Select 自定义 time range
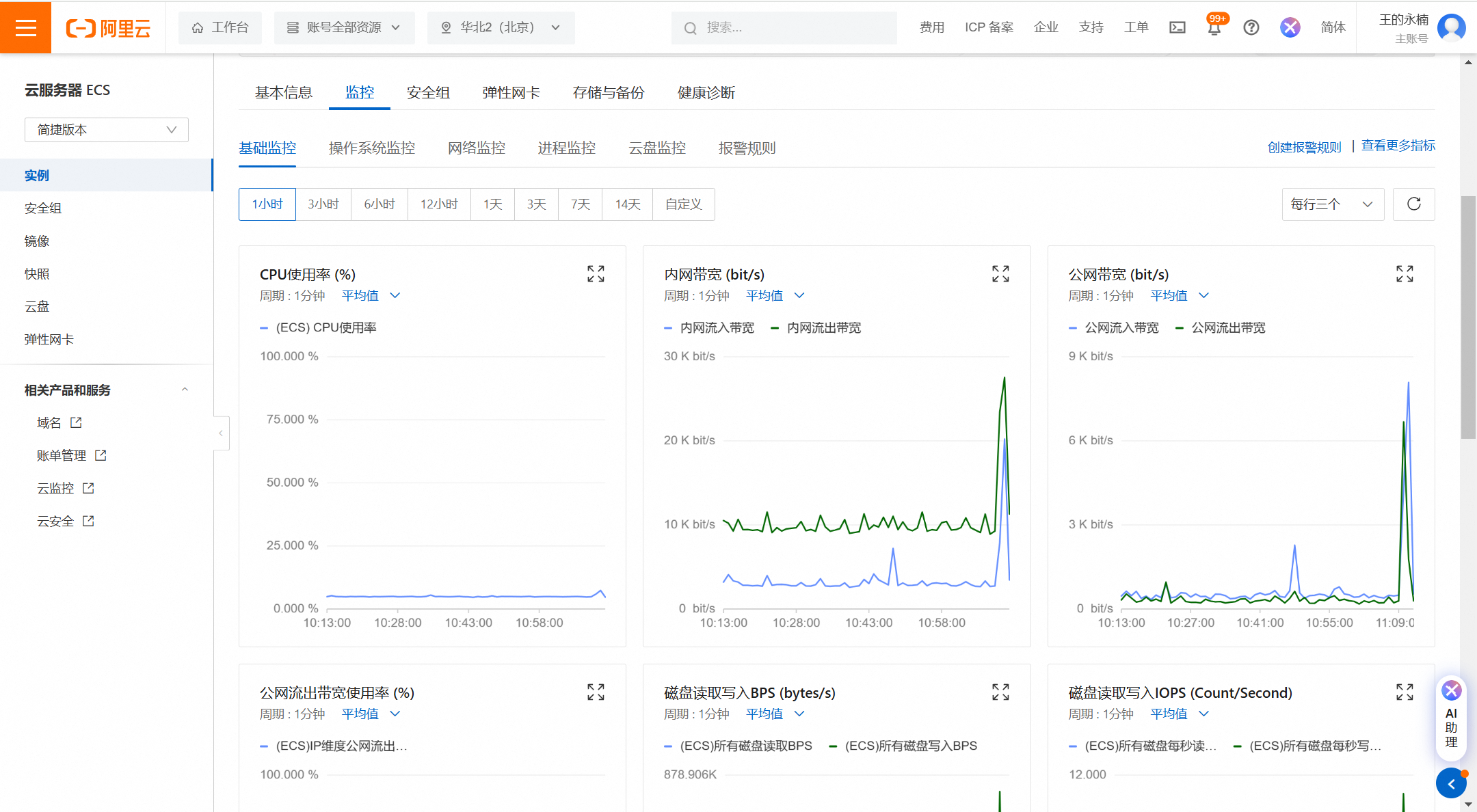The height and width of the screenshot is (812, 1477). [684, 204]
